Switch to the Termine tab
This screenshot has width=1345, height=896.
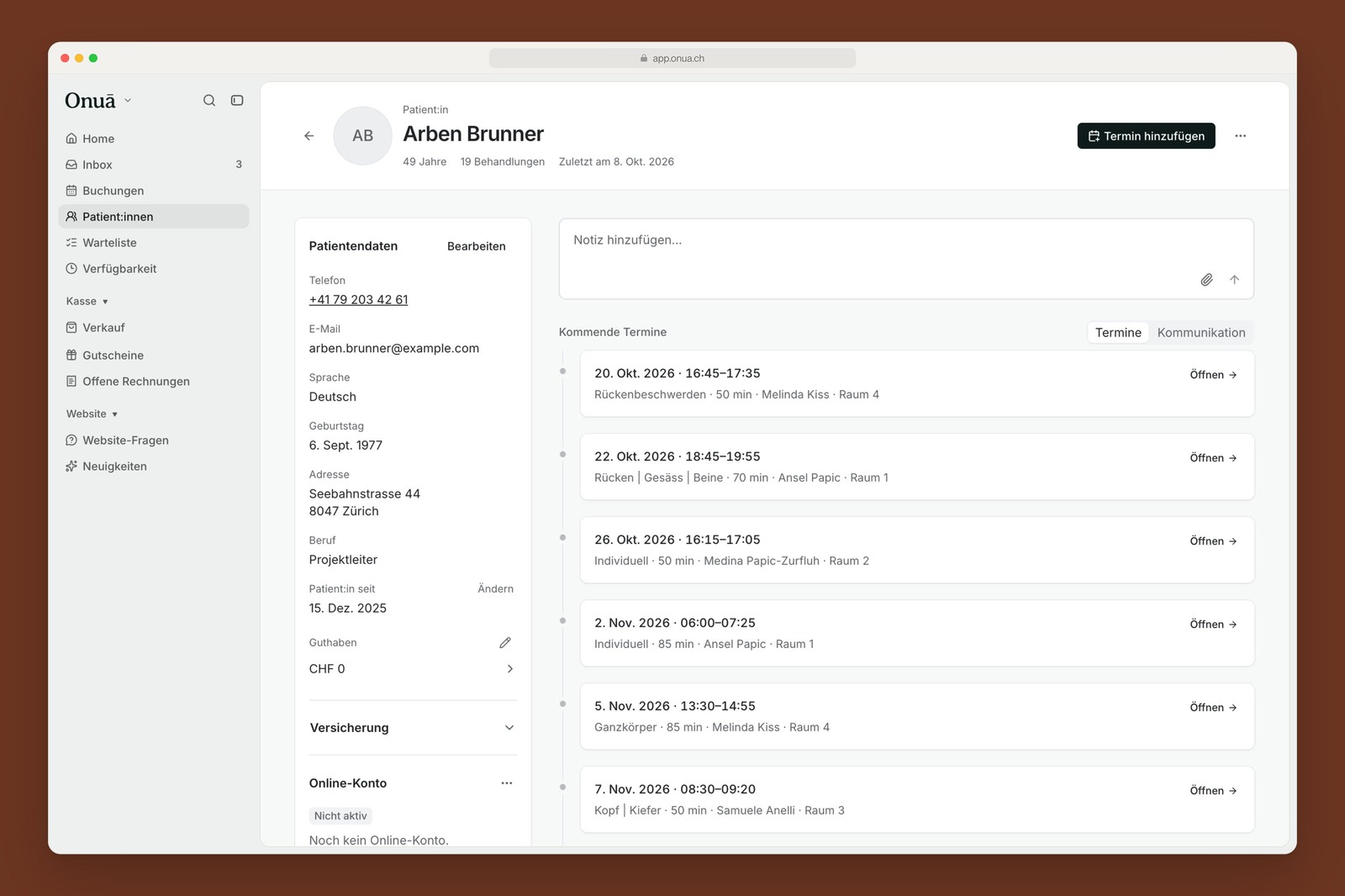point(1118,333)
